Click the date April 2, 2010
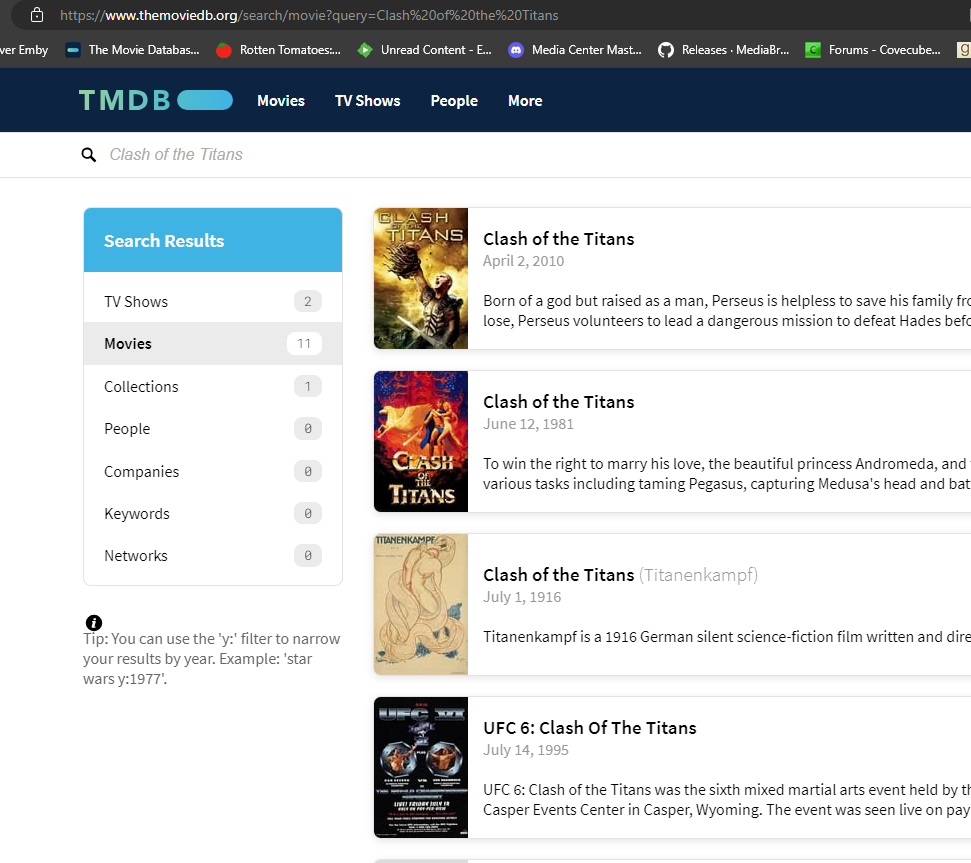The image size is (971, 863). [x=523, y=261]
